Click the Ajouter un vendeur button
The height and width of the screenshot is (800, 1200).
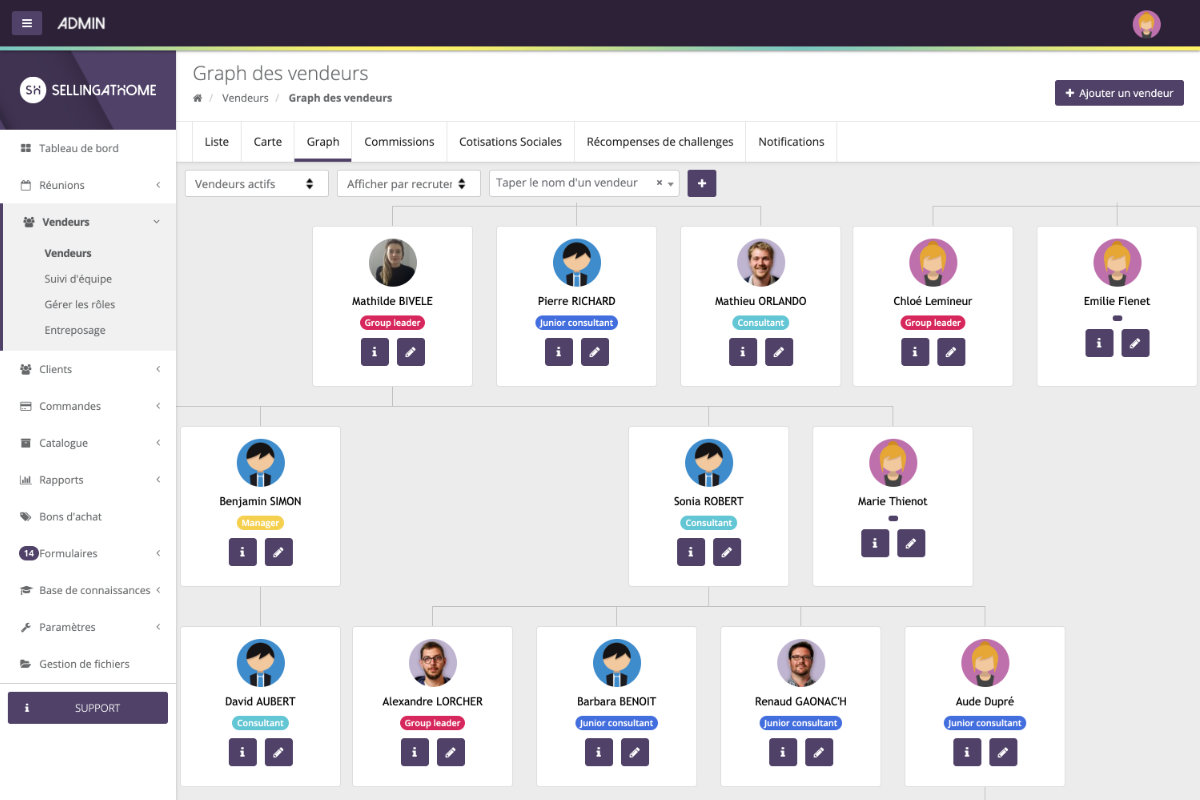click(x=1119, y=93)
